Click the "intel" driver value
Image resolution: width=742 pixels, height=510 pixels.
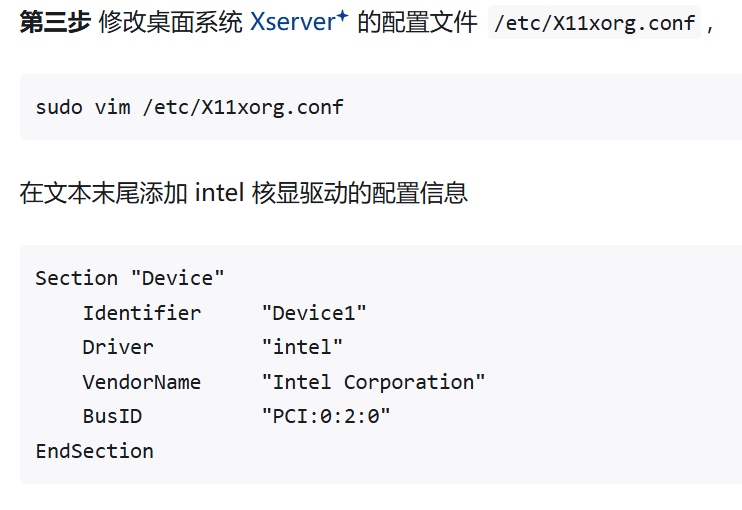[302, 347]
